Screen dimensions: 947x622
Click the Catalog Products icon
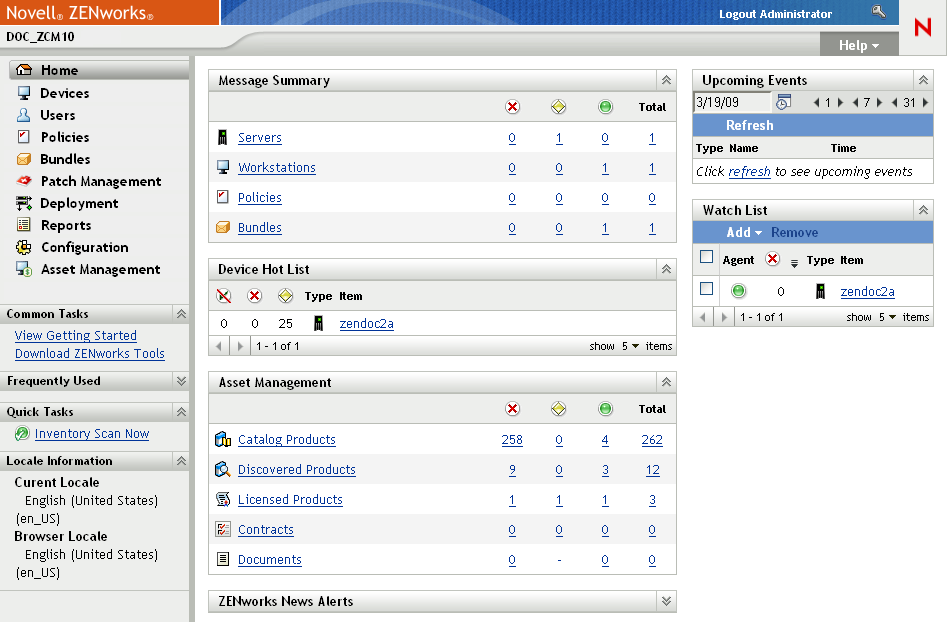tap(223, 439)
